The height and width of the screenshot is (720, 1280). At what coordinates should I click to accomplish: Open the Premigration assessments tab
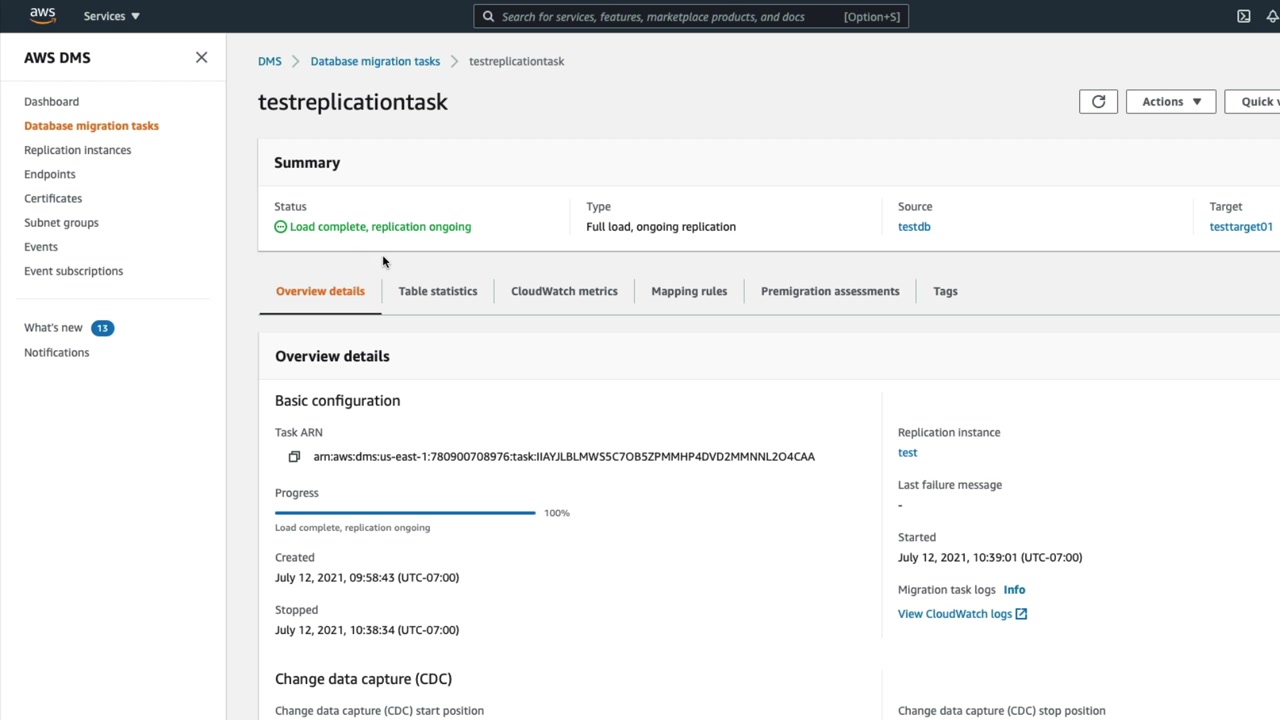coord(830,291)
